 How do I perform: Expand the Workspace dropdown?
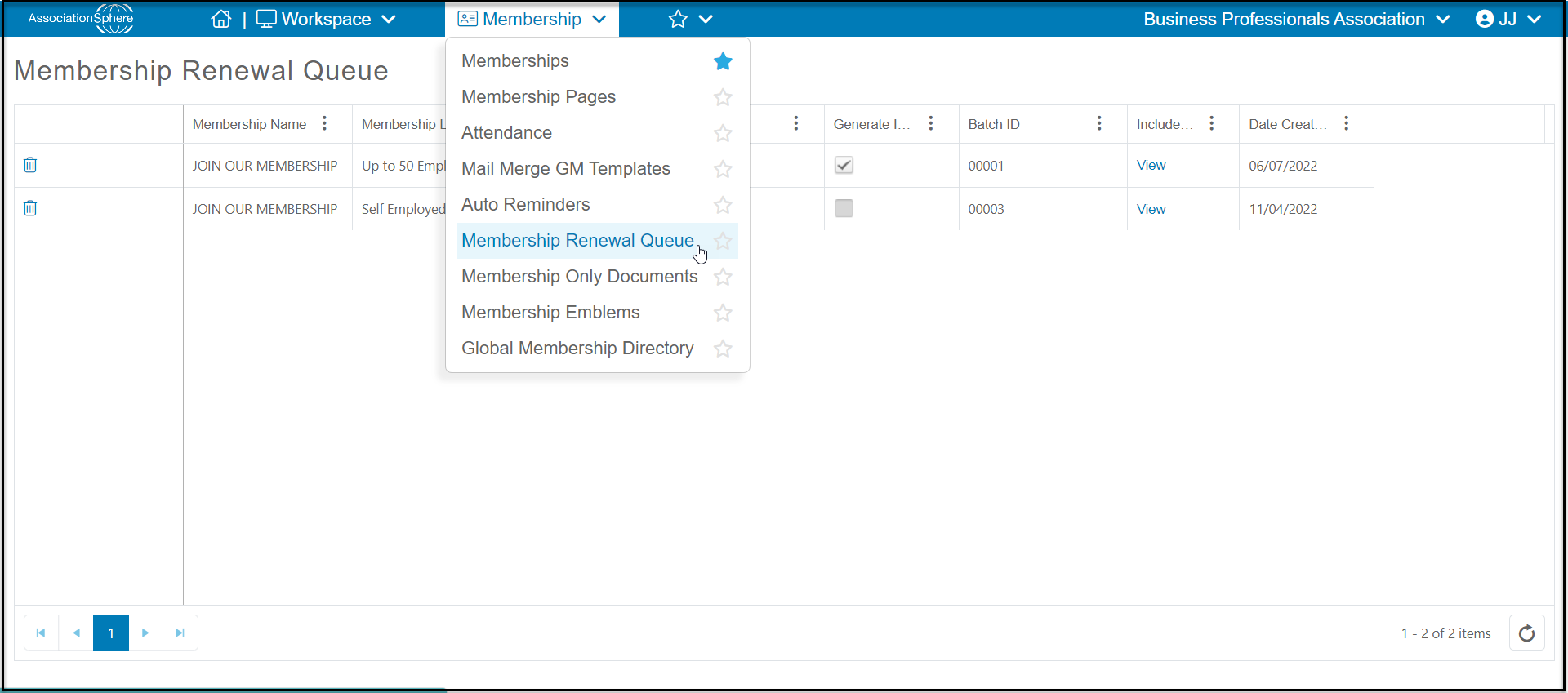[327, 19]
